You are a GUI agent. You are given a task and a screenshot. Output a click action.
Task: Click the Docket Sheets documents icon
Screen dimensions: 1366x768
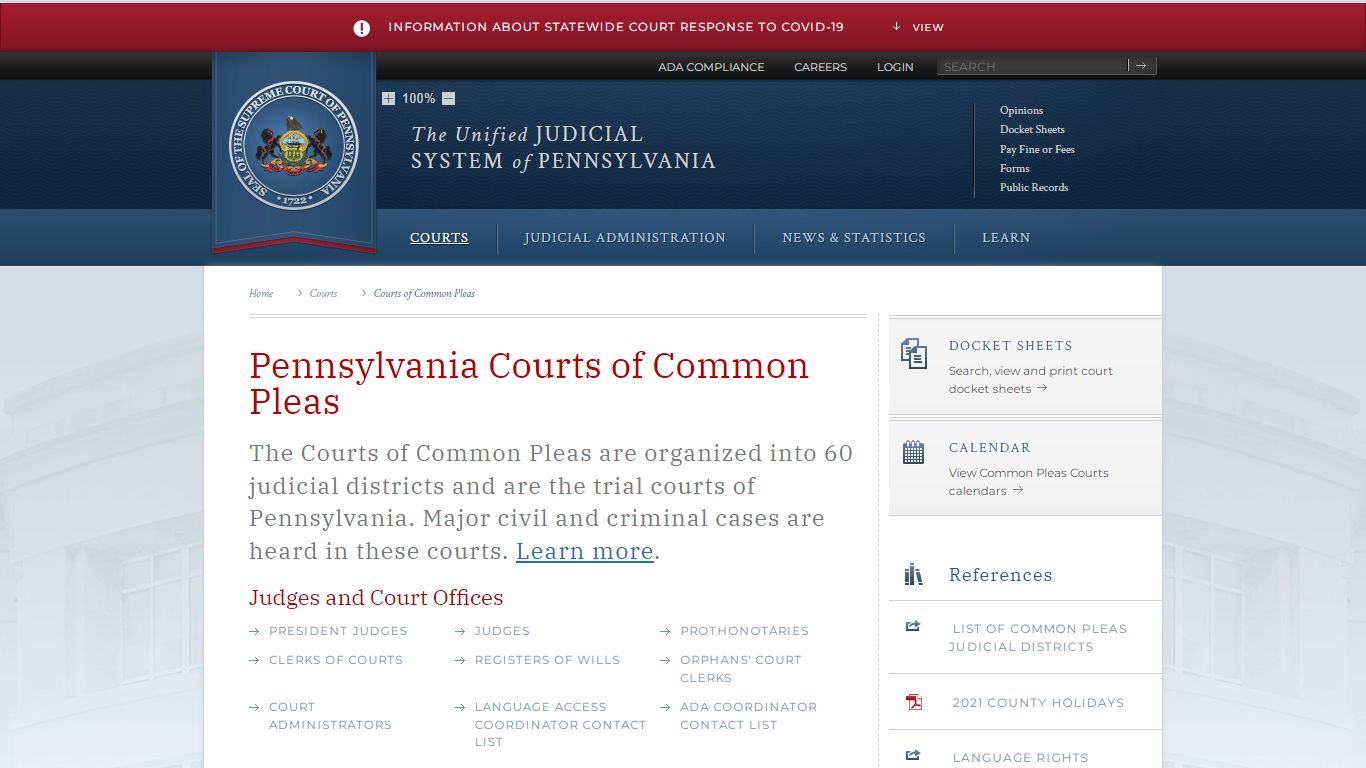point(914,353)
